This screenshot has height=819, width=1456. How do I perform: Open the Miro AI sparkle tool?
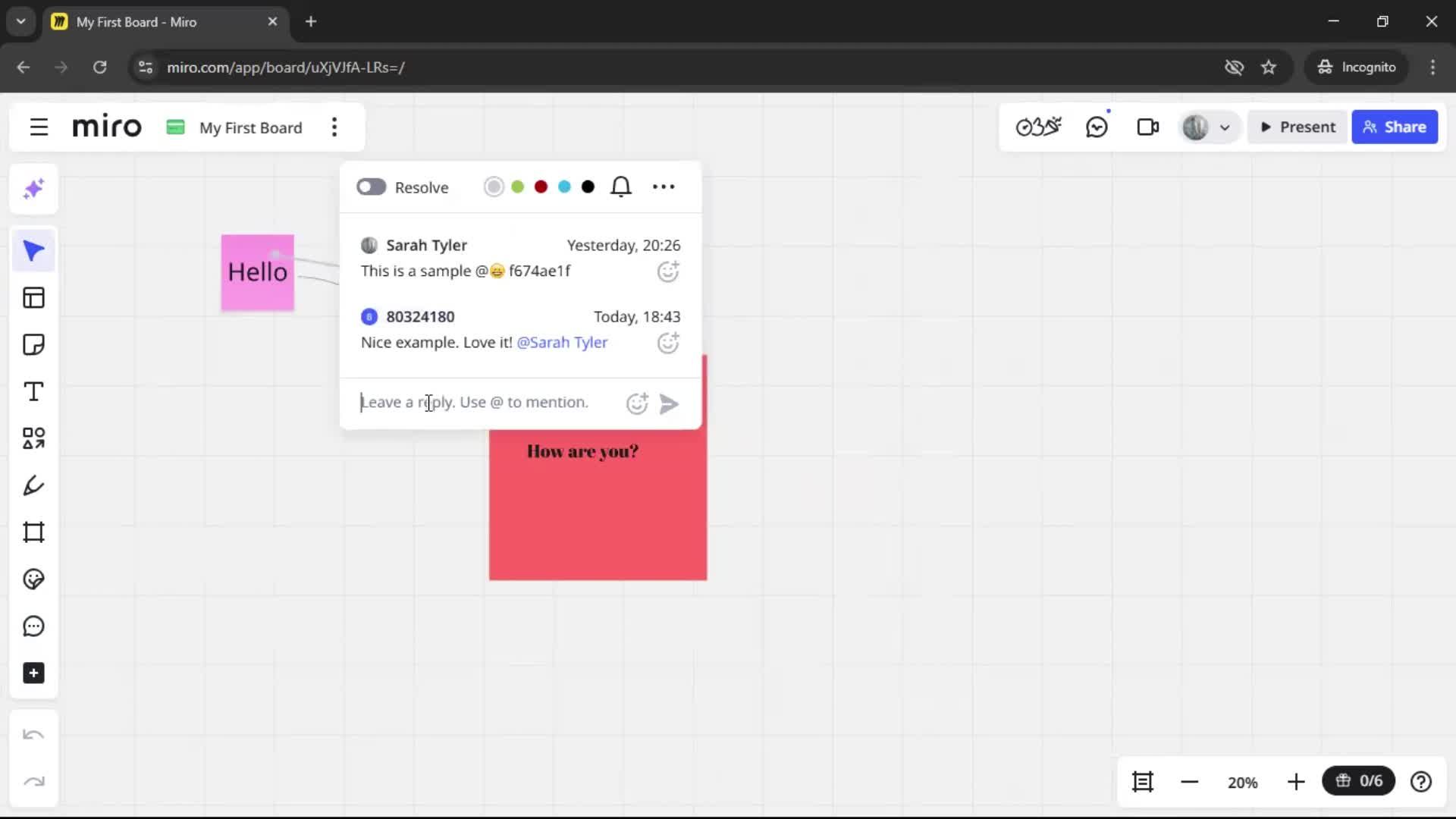(33, 189)
